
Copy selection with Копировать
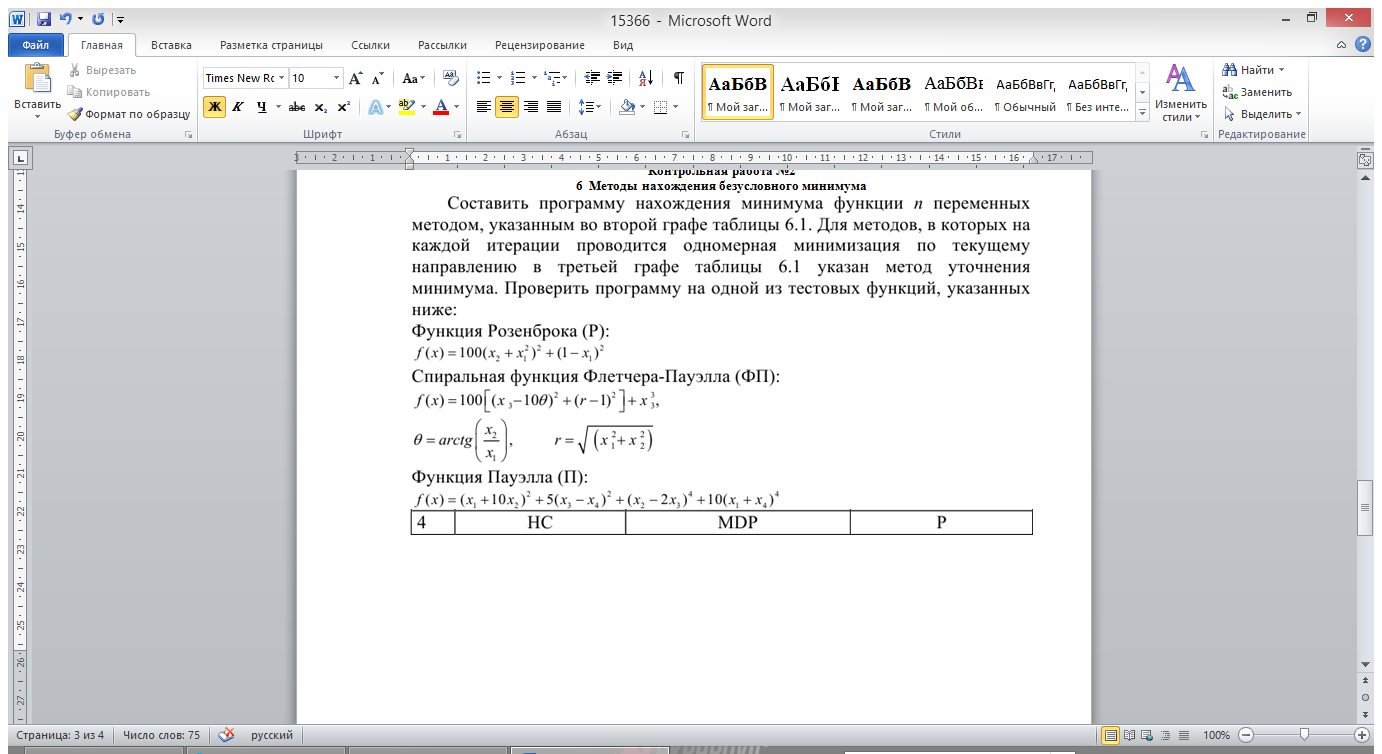pos(108,92)
